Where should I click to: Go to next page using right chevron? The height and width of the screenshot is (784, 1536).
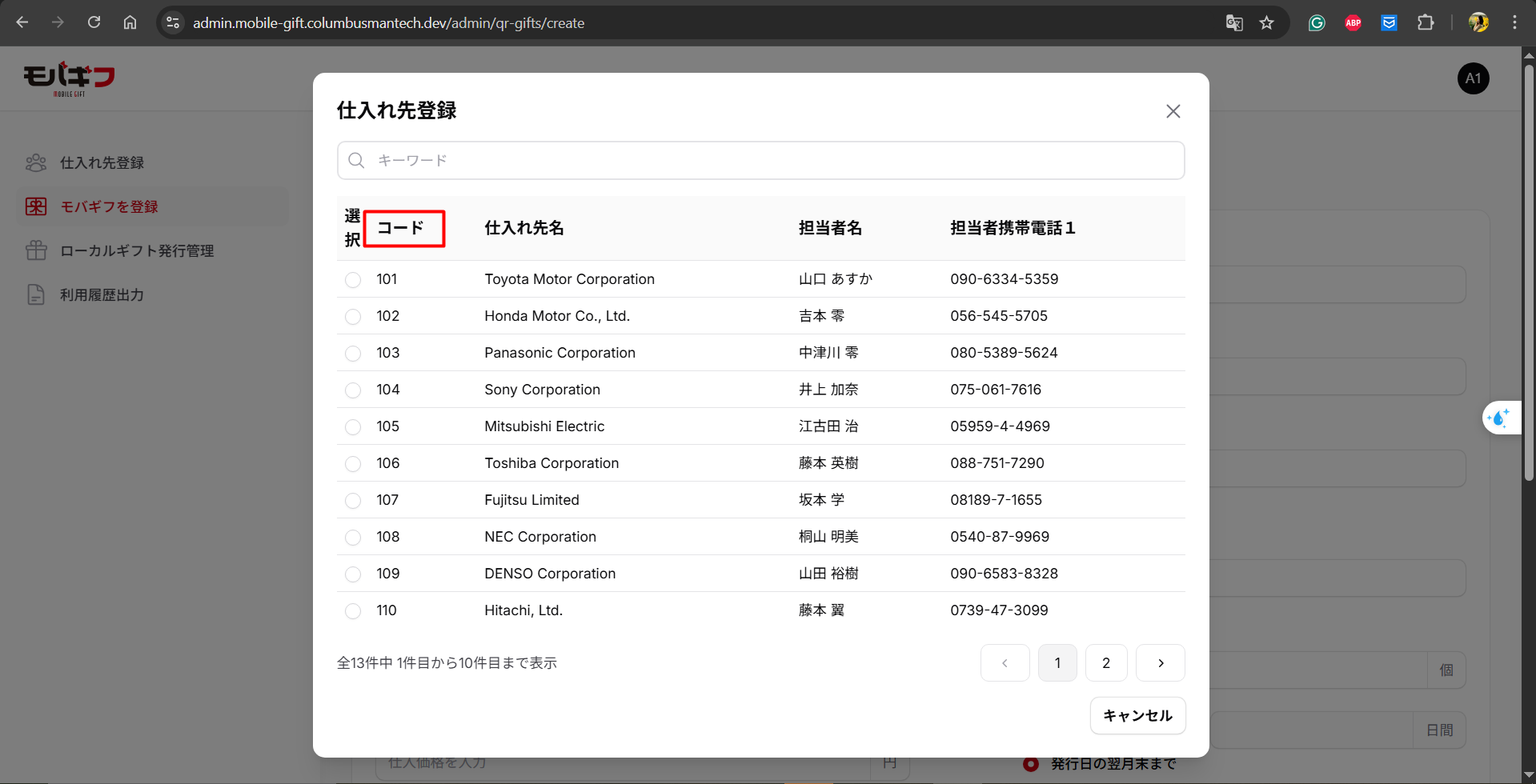pos(1160,663)
